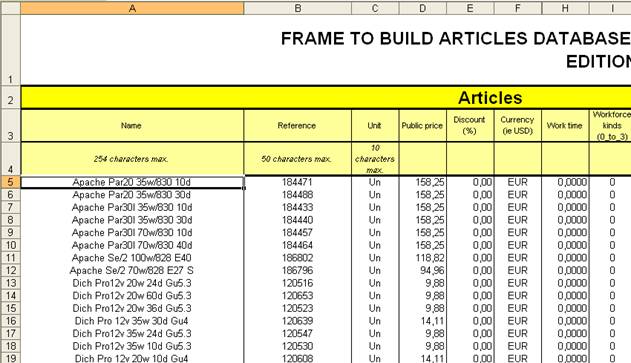
Task: Select reference cell 120516
Action: 298,283
